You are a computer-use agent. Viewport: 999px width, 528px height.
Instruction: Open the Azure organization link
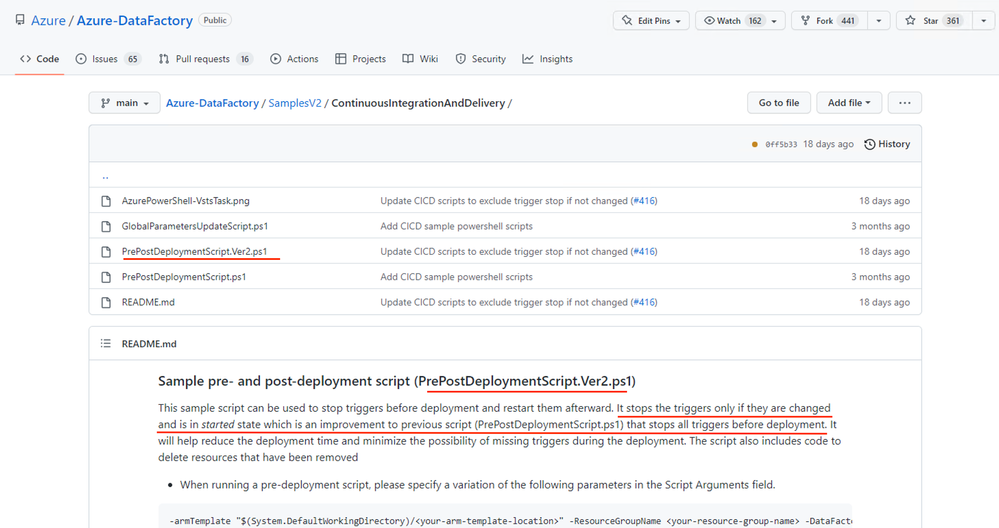tap(48, 20)
